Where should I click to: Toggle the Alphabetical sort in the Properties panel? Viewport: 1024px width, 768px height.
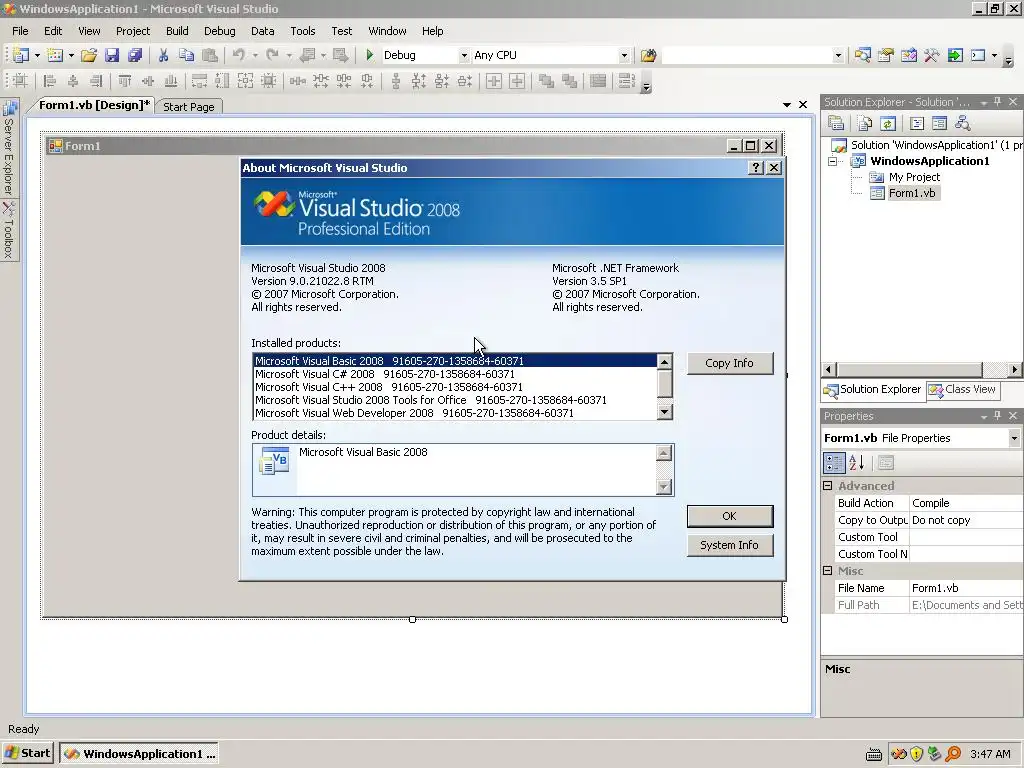click(x=857, y=463)
